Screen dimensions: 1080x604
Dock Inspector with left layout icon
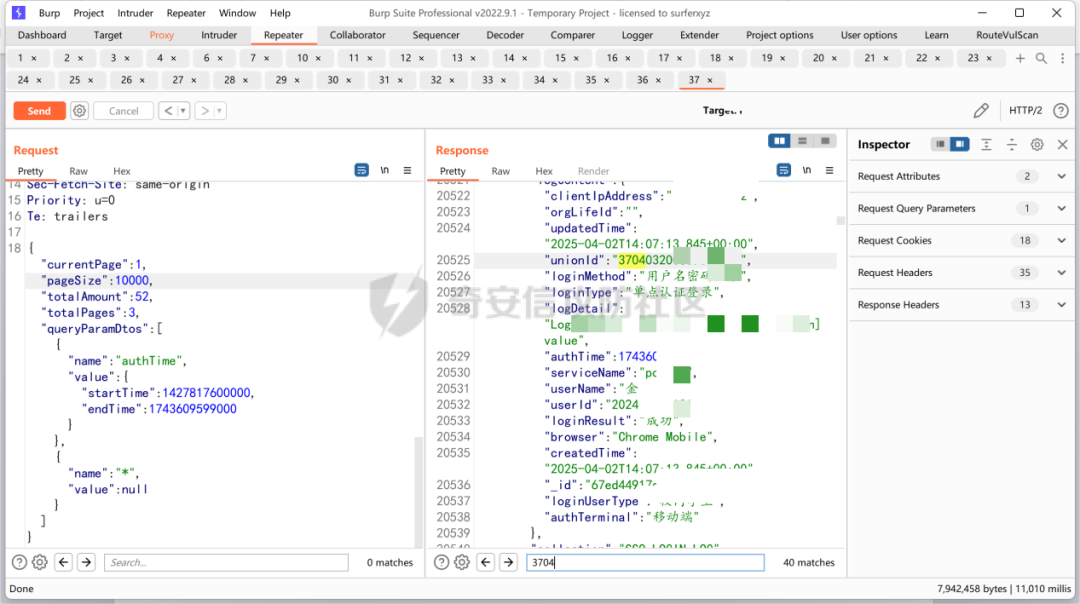point(940,144)
